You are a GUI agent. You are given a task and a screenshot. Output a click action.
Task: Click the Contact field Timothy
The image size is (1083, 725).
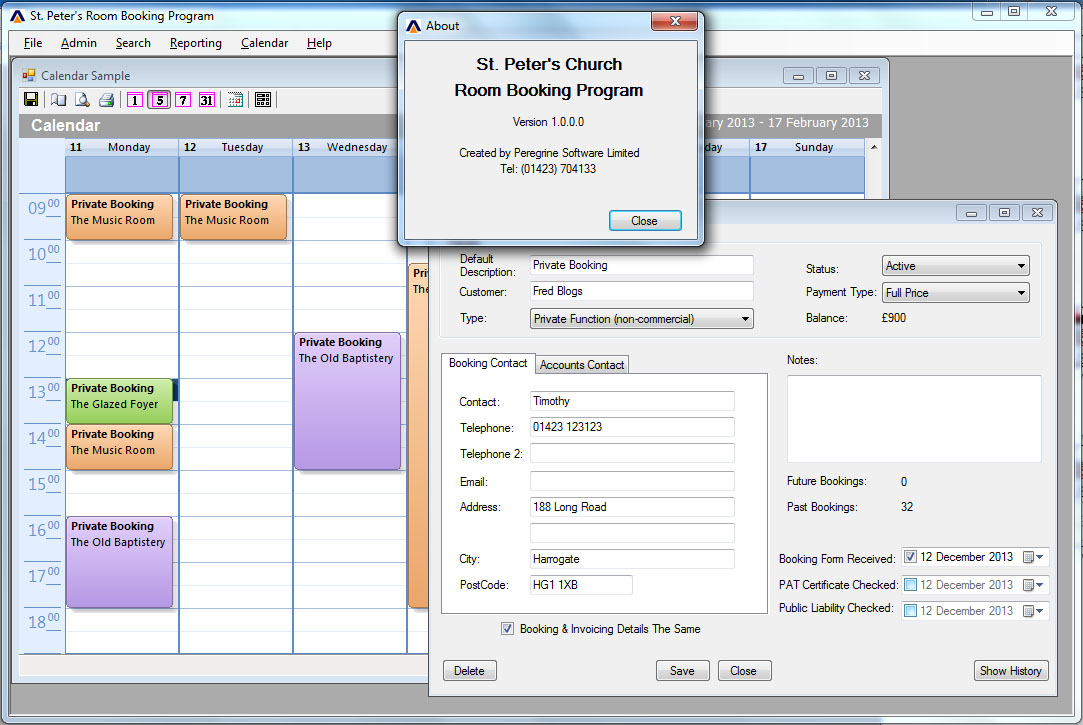(632, 401)
